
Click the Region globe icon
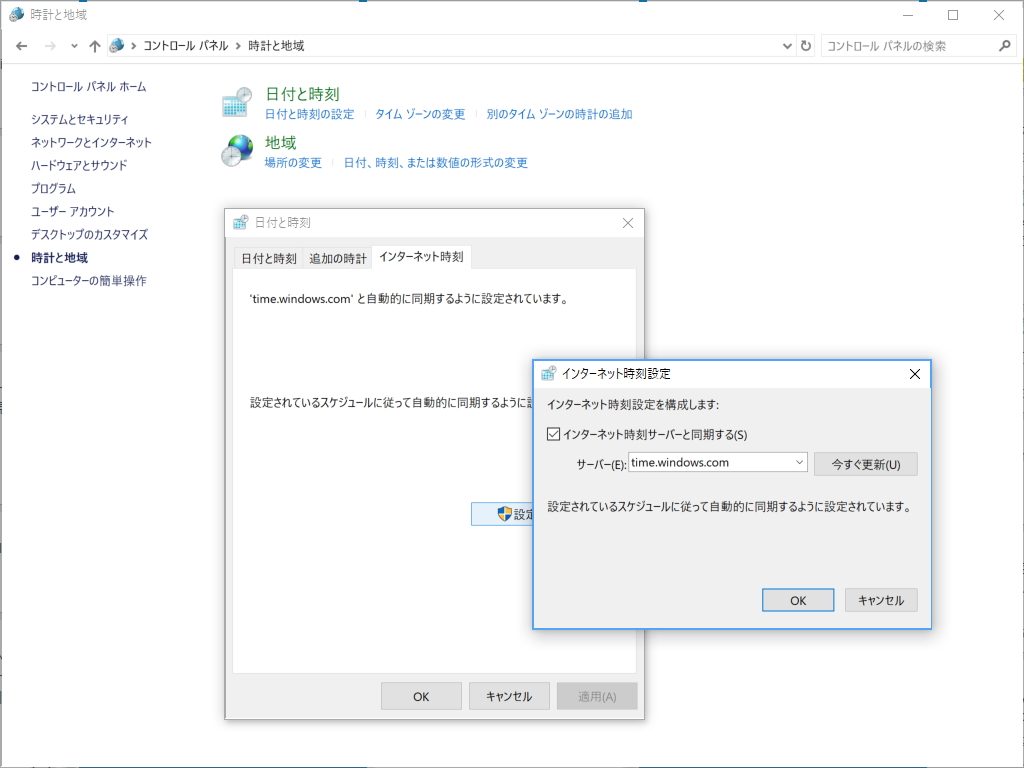[235, 150]
